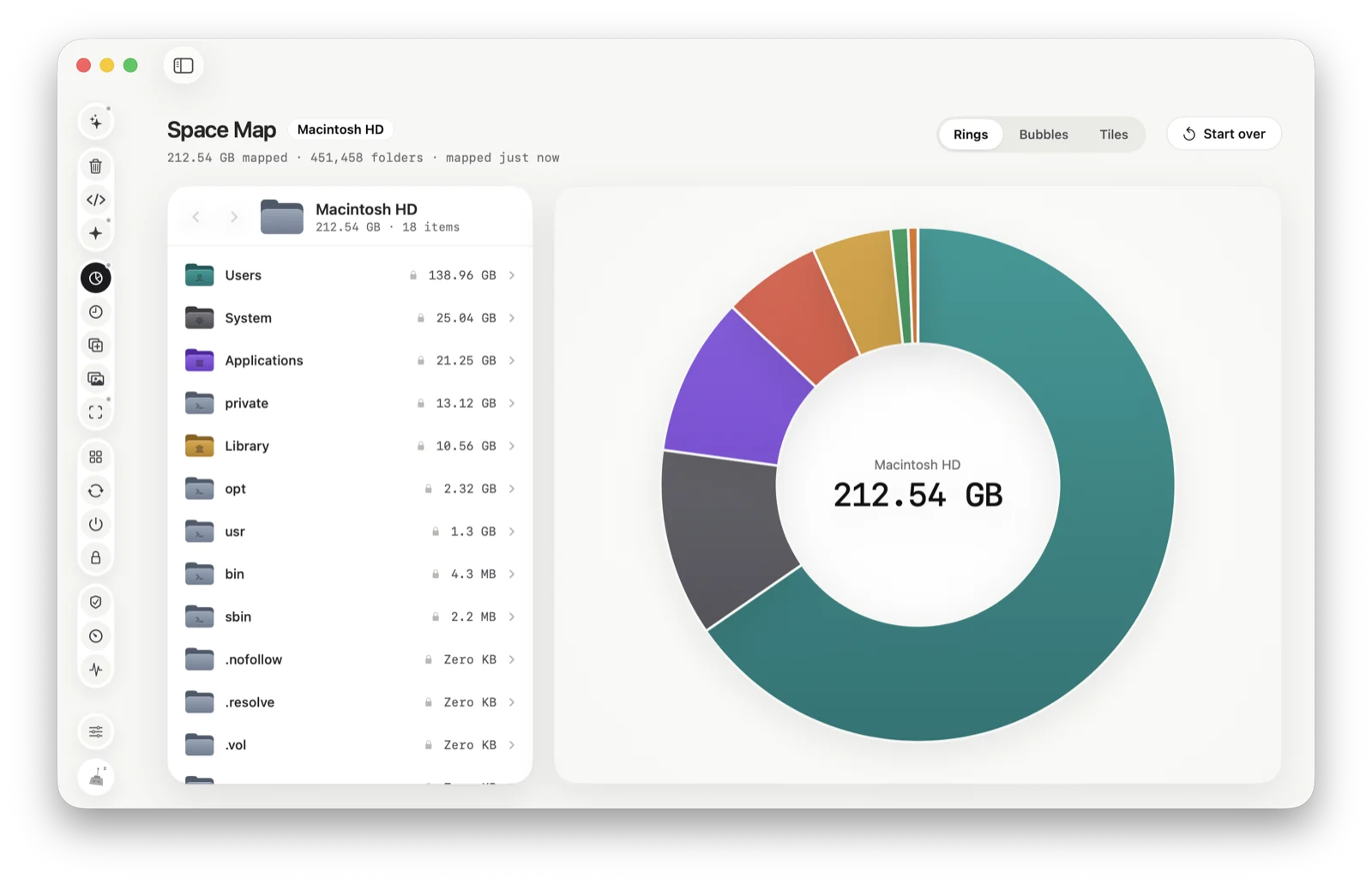The image size is (1372, 884).
Task: Open the pulse waveform health monitor icon
Action: pos(96,670)
